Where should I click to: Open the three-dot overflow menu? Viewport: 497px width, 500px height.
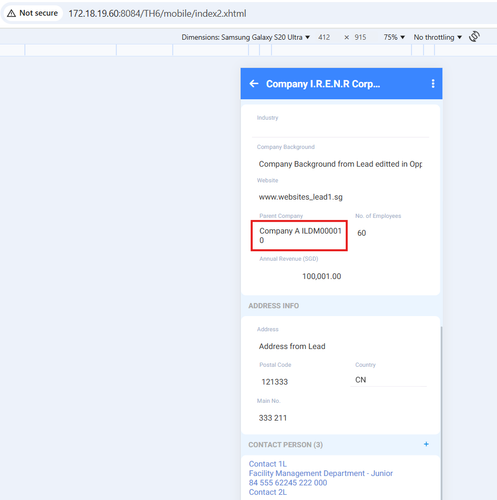coord(433,84)
